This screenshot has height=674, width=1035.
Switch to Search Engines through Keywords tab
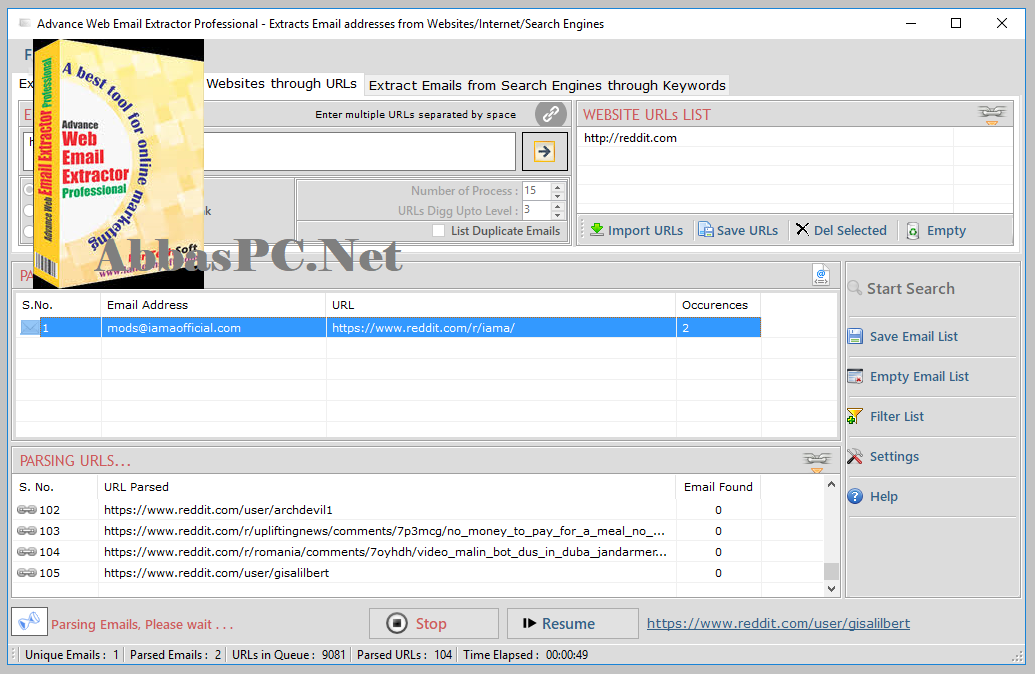(547, 85)
